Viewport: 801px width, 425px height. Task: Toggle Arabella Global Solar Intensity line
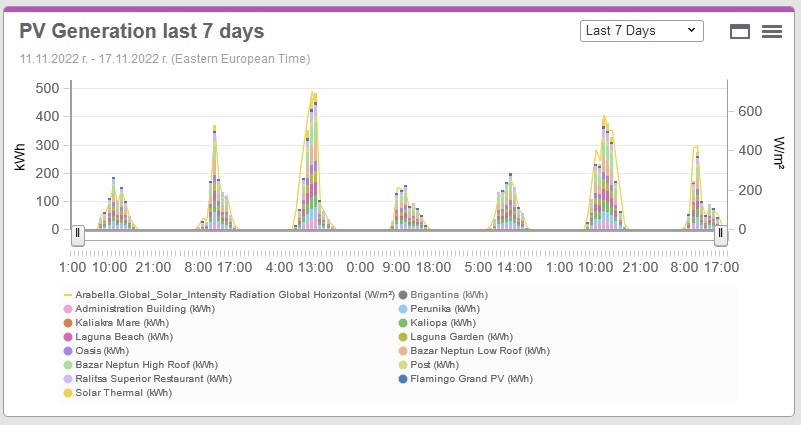coord(225,296)
